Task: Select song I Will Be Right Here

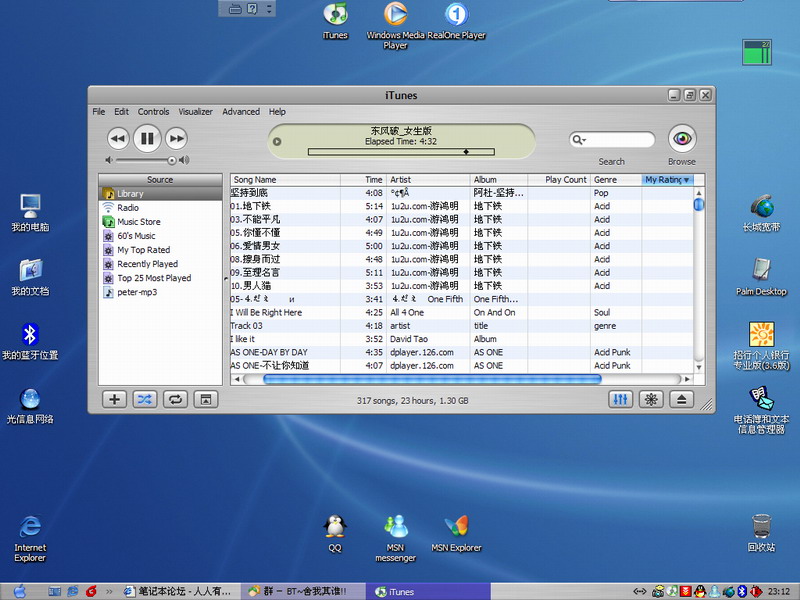Action: point(462,312)
